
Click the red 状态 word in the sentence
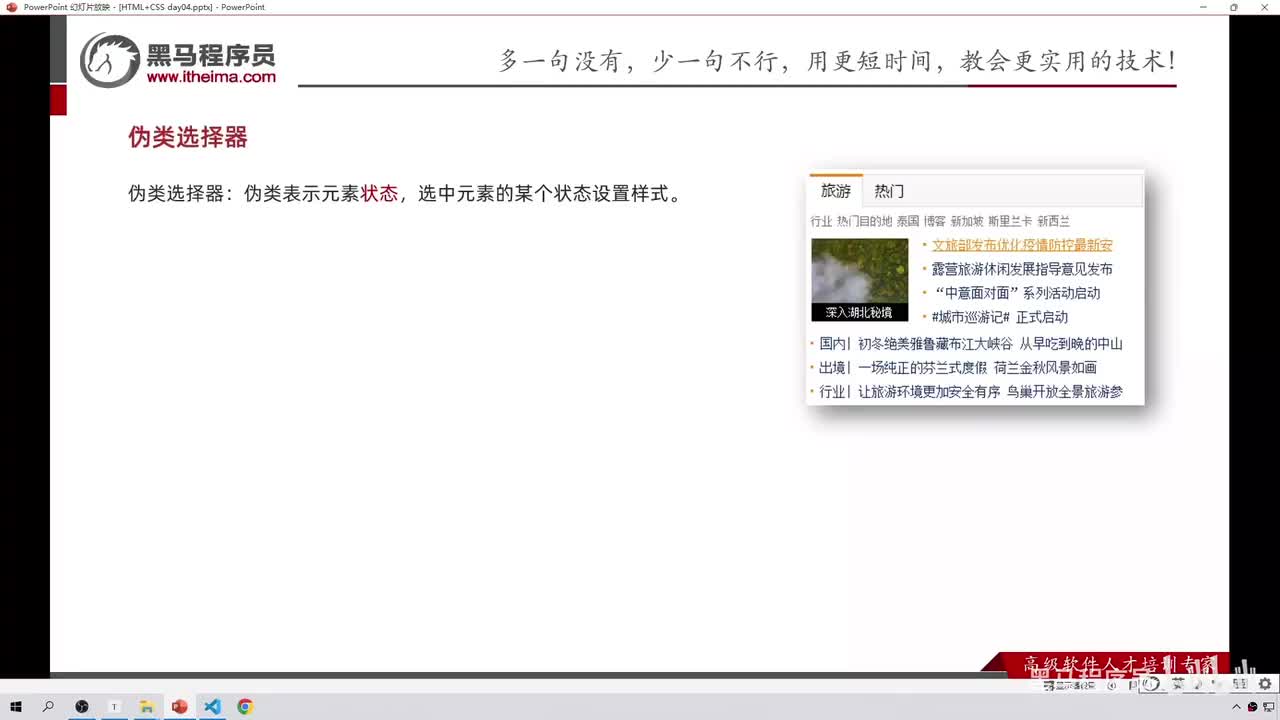click(x=379, y=193)
